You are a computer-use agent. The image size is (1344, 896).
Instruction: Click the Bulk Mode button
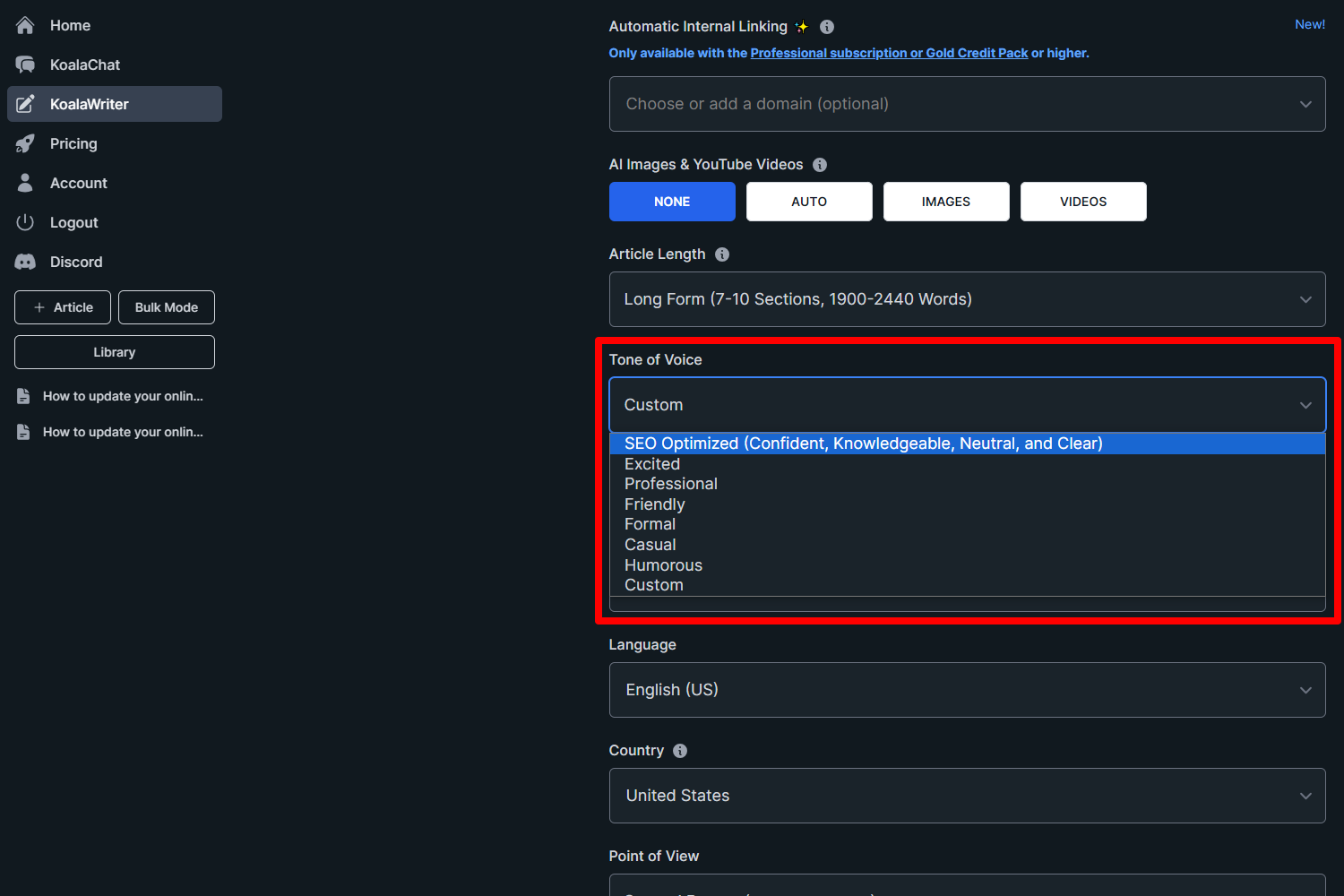tap(167, 307)
